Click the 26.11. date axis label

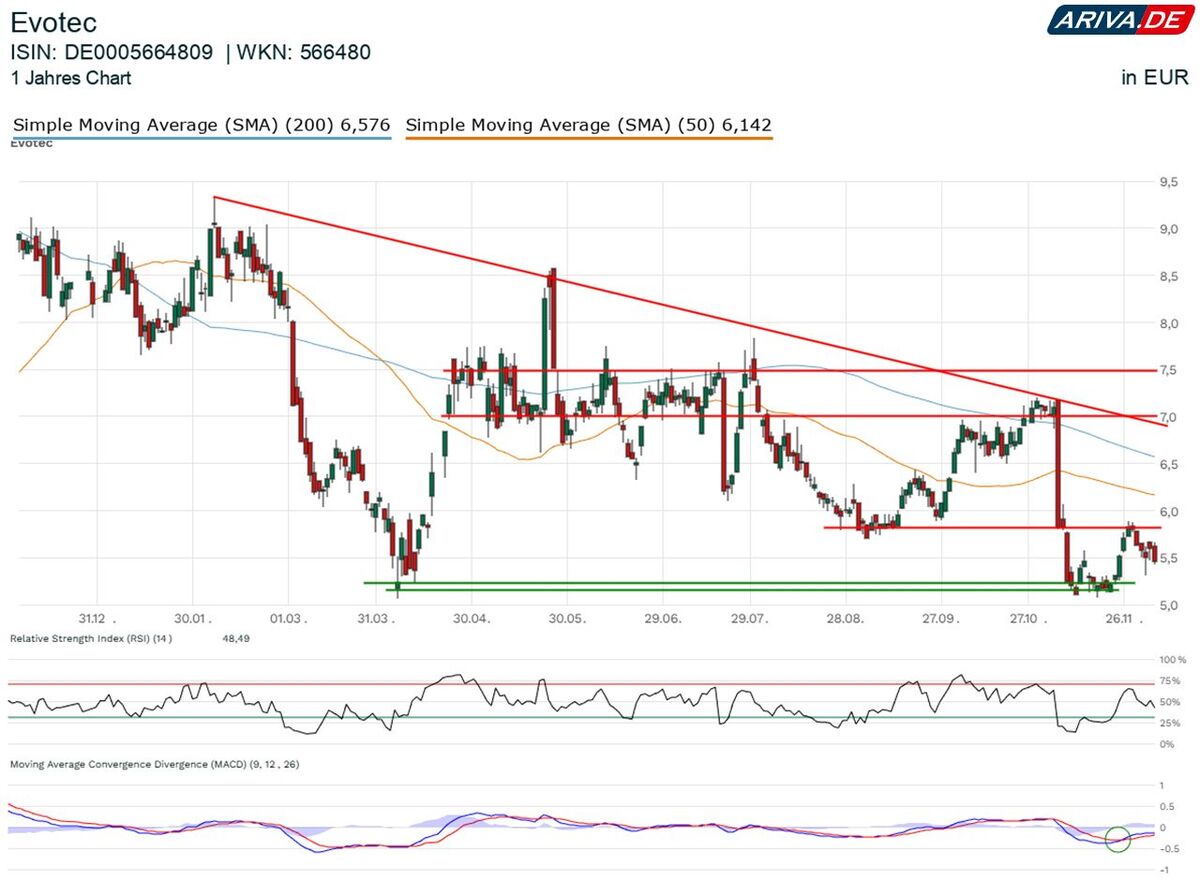(1125, 620)
